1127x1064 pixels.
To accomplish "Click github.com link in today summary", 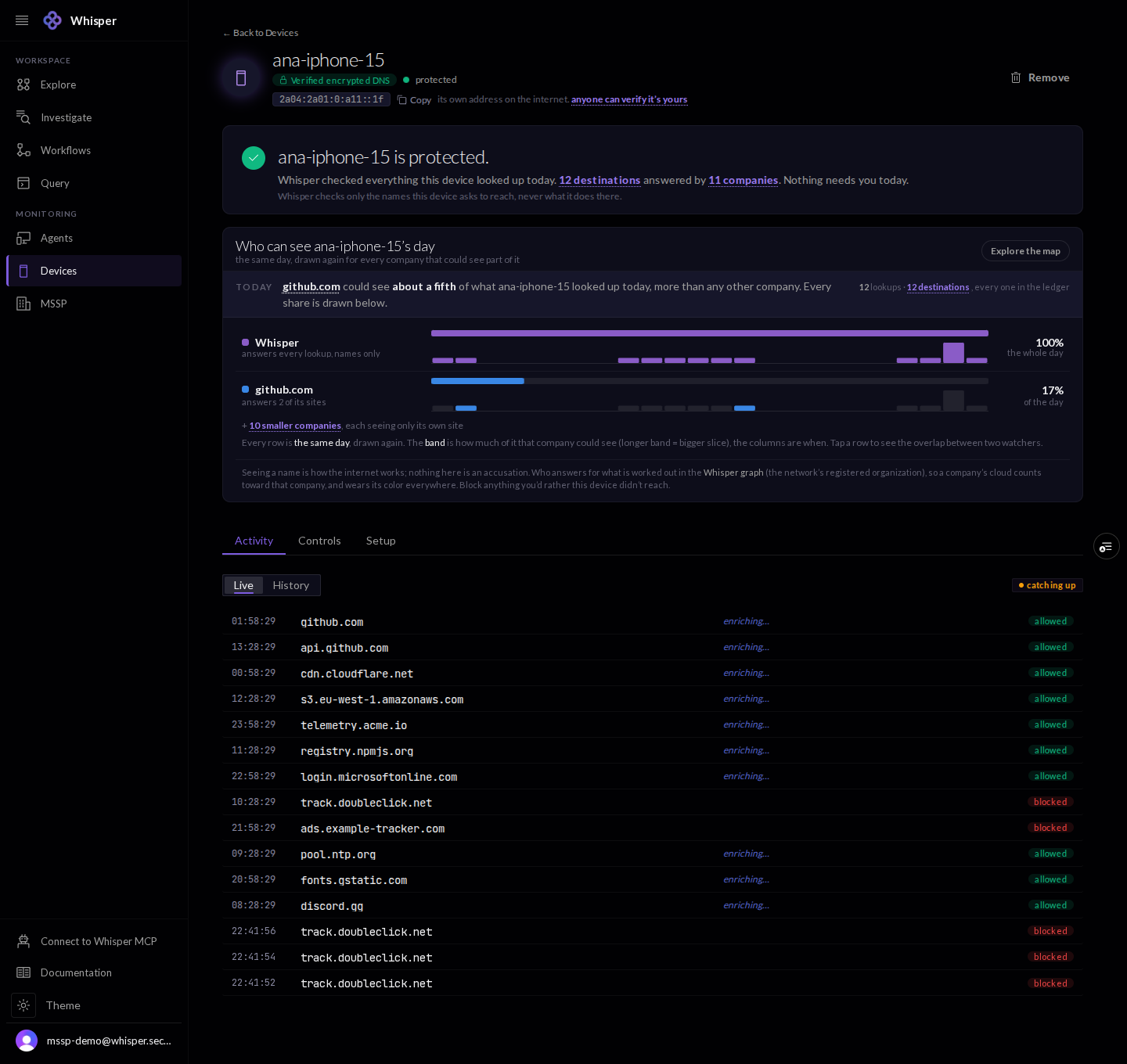I will point(311,286).
